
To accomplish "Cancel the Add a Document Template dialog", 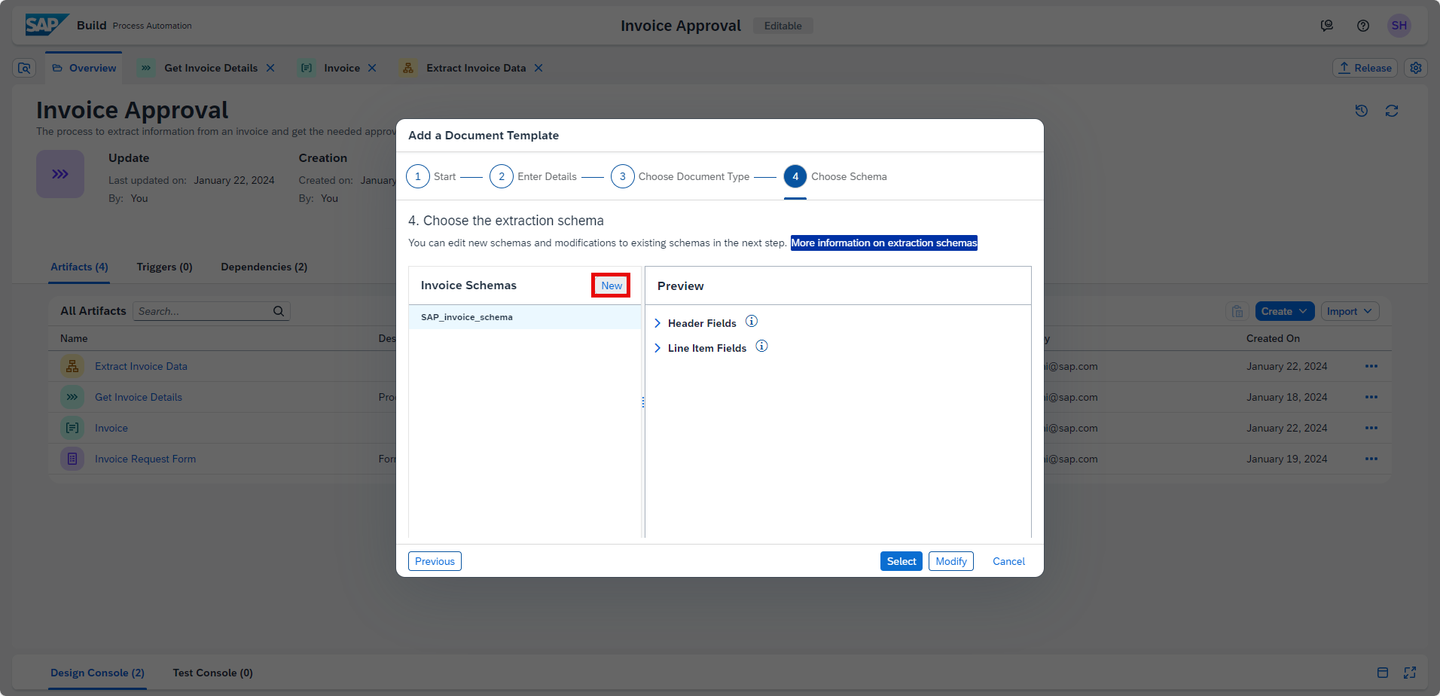I will 1008,561.
